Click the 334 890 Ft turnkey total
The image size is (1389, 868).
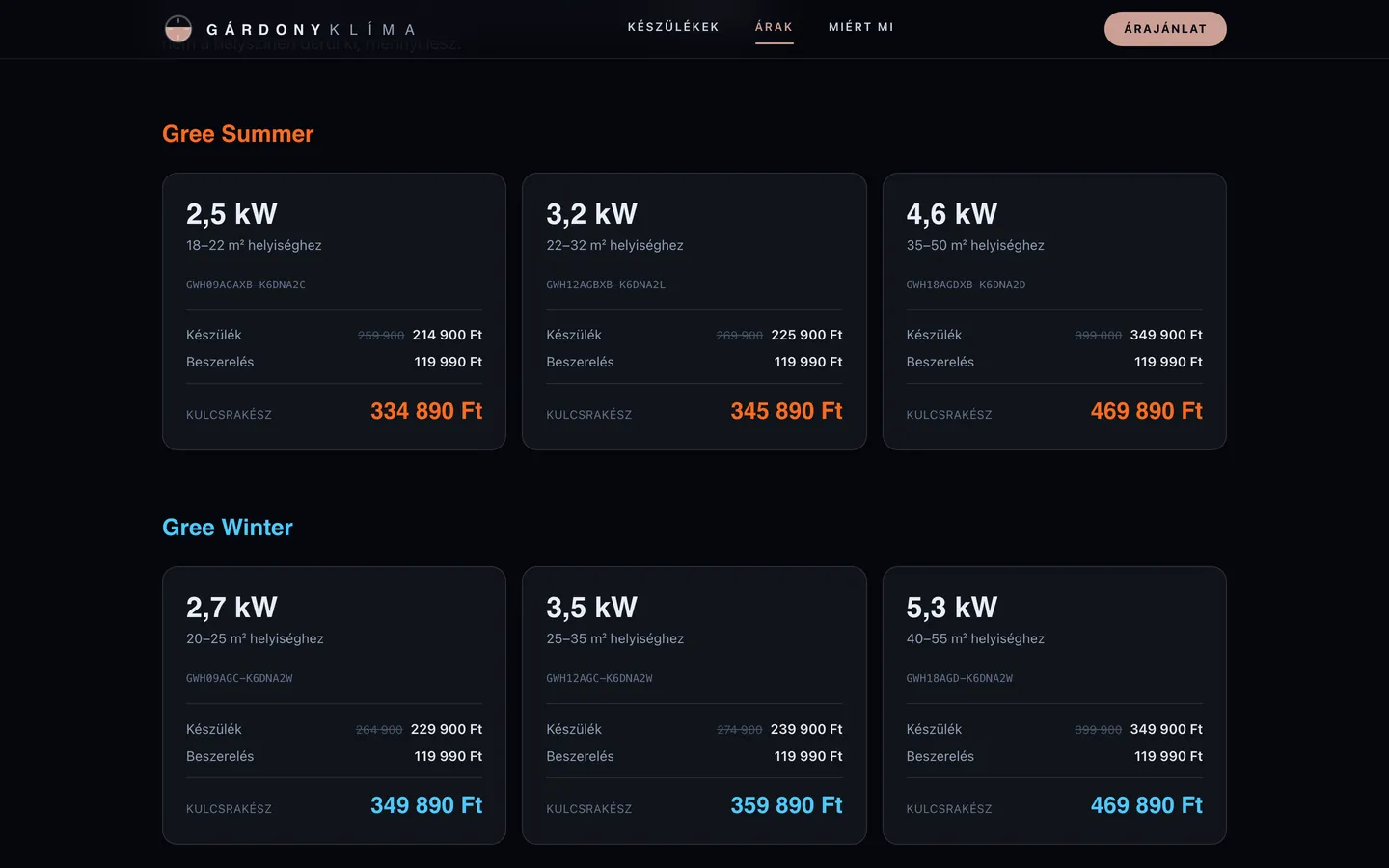click(x=426, y=411)
